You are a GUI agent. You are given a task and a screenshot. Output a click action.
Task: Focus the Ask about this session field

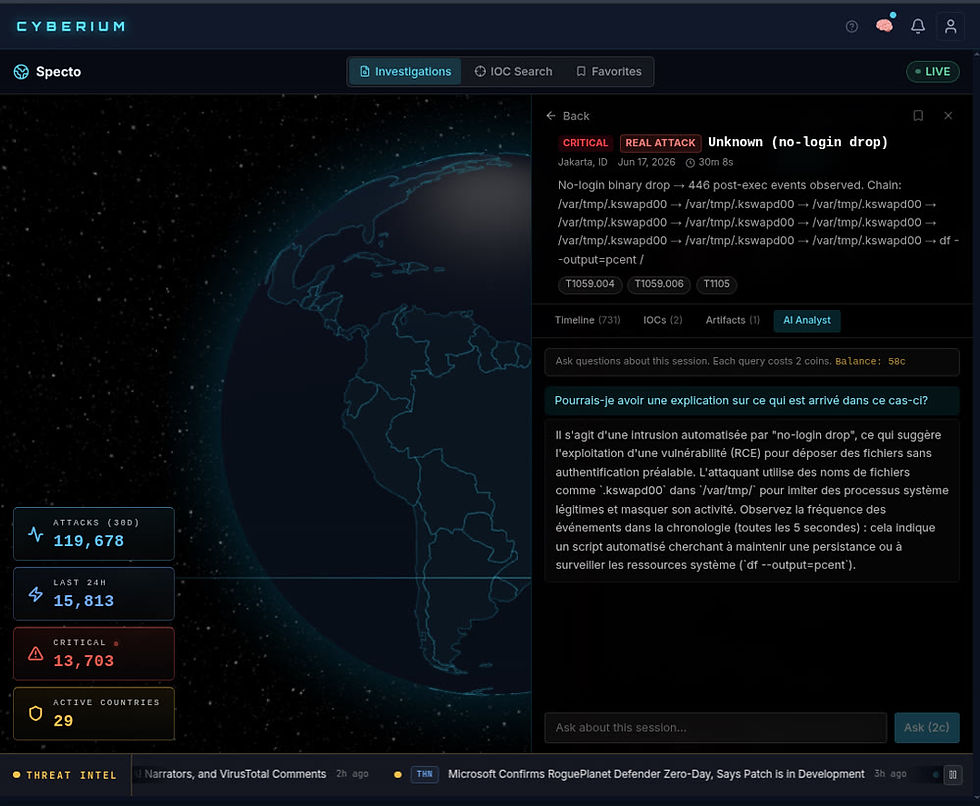point(715,728)
